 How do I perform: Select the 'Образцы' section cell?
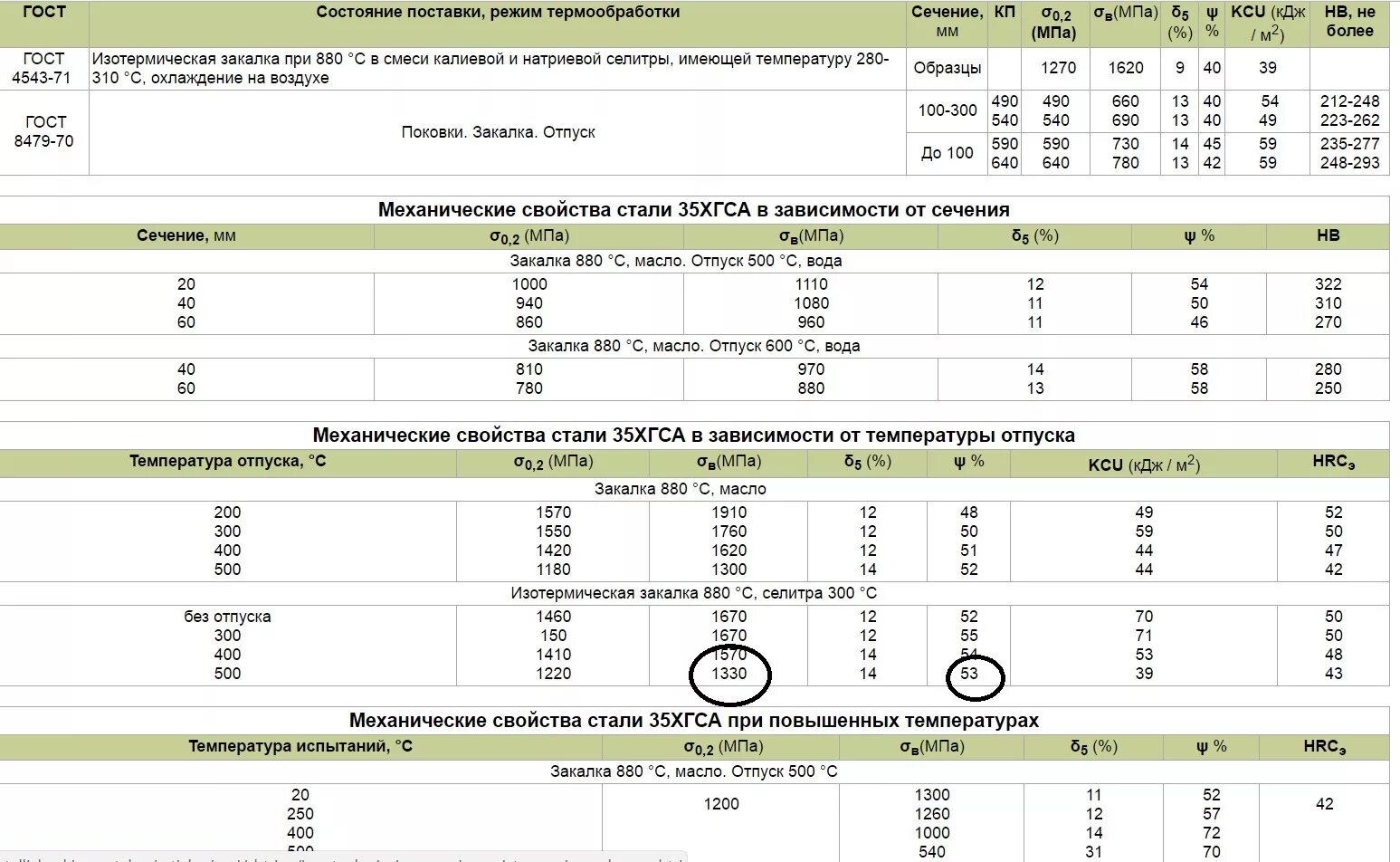coord(947,68)
